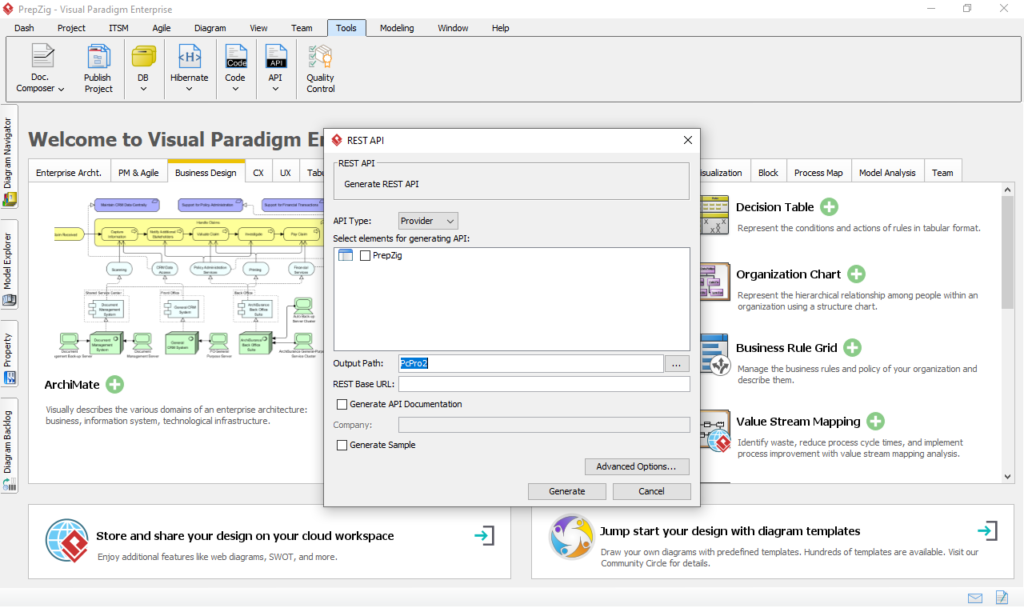Click the Output Path text field
Image resolution: width=1024 pixels, height=608 pixels.
[530, 364]
